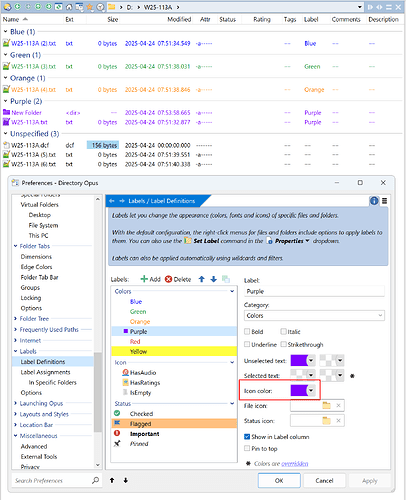406x500 pixels.
Task: Select Label Assignments in preferences tree
Action: pos(45,372)
